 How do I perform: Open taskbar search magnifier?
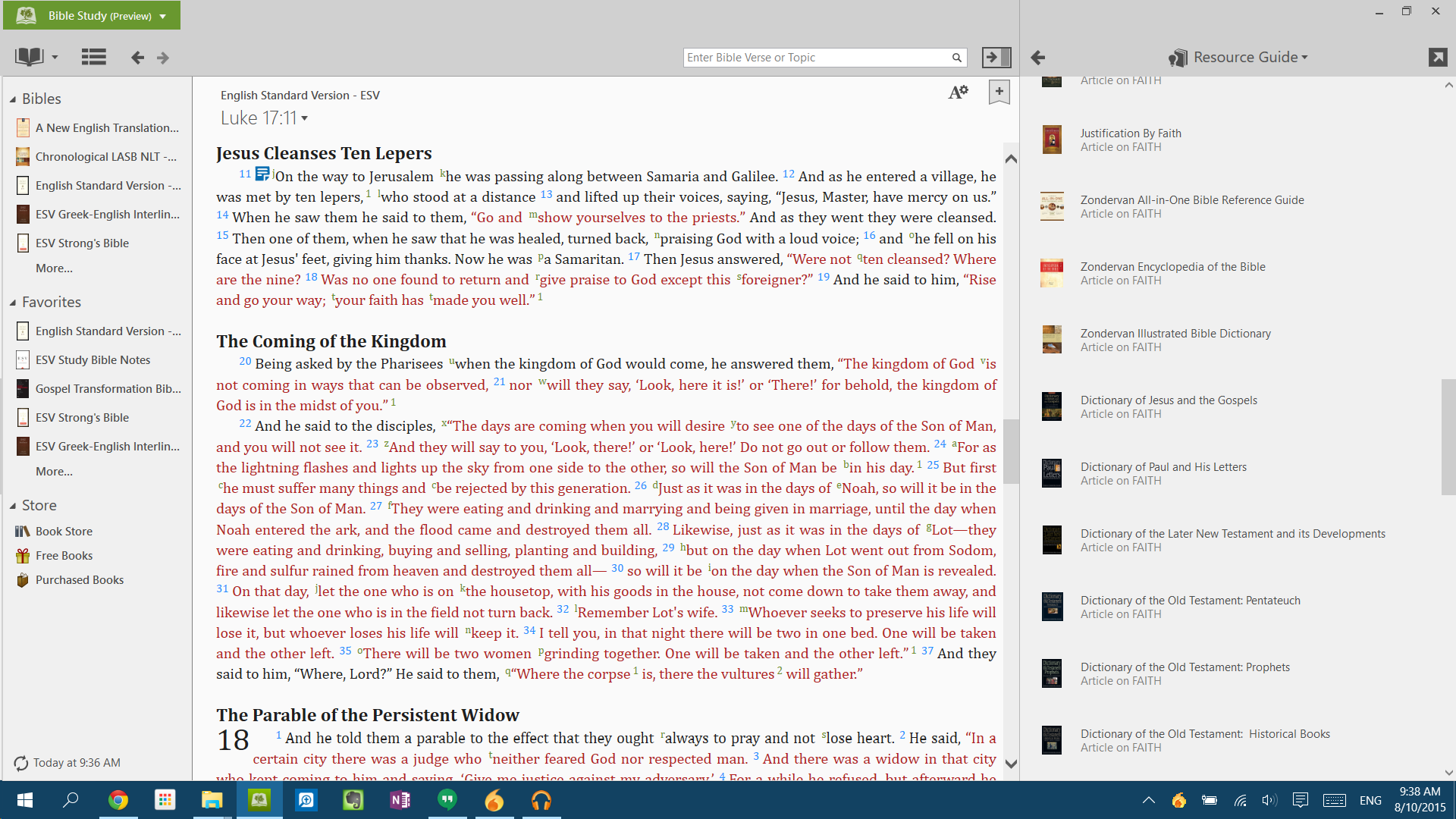coord(71,800)
